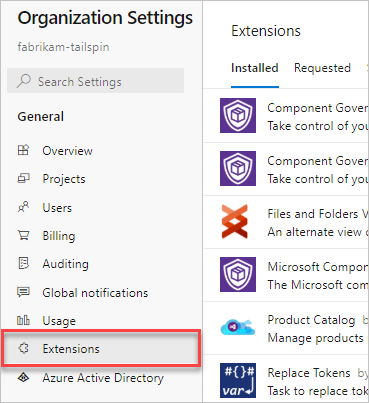Open the Microsoft Component shield icon
Viewport: 369px width, 403px height.
tap(238, 274)
